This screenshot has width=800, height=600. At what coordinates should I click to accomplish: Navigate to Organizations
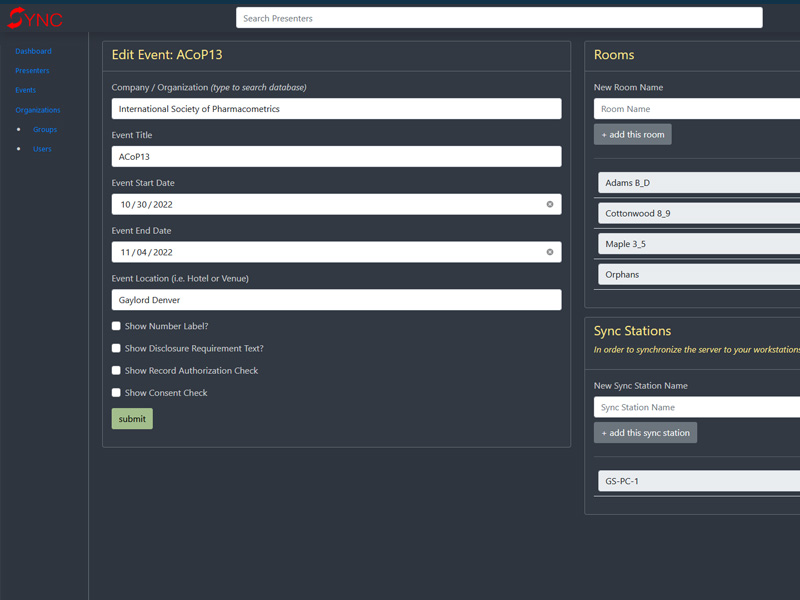click(x=38, y=110)
